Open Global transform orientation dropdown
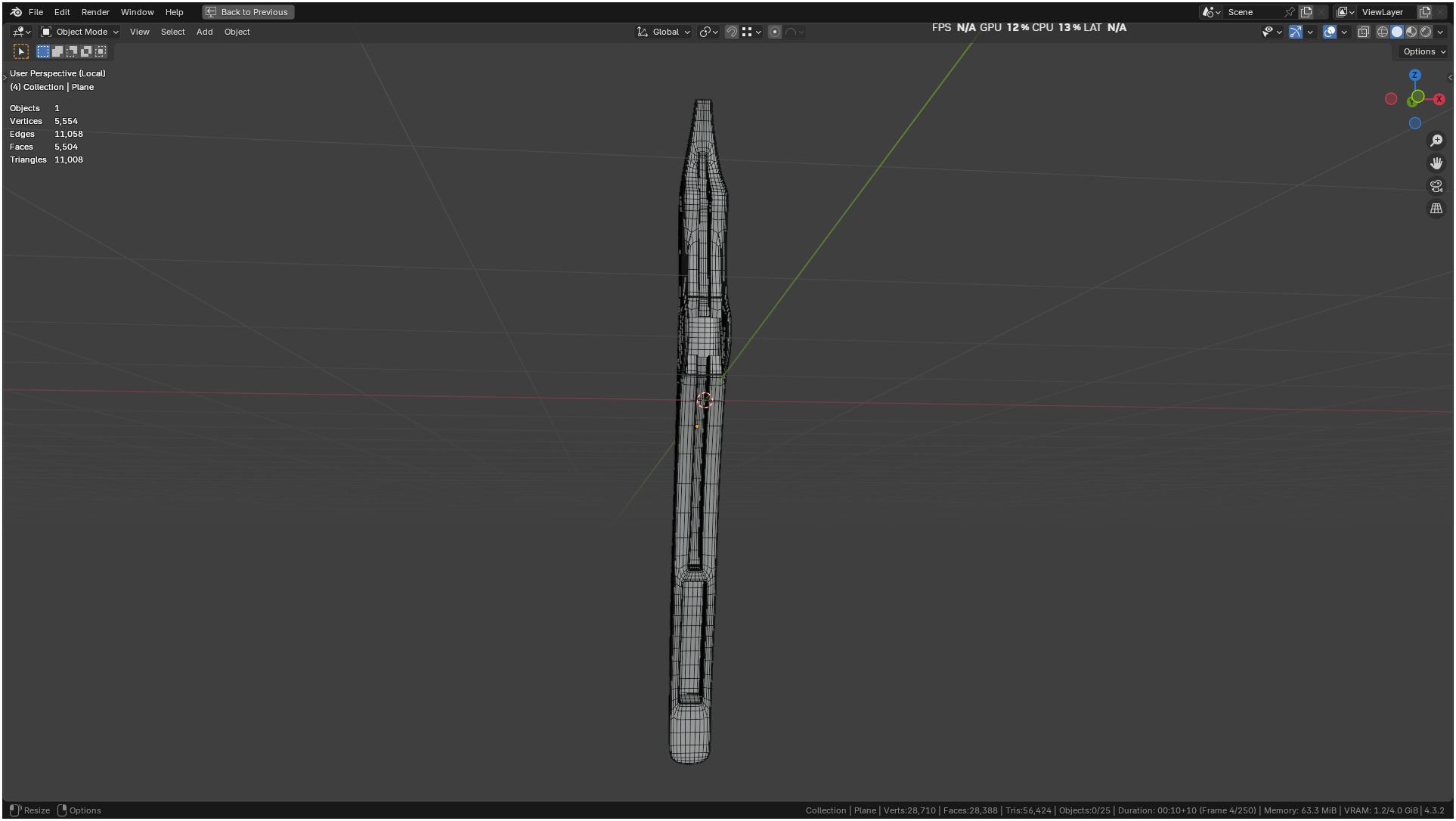Image resolution: width=1456 pixels, height=821 pixels. [x=664, y=32]
